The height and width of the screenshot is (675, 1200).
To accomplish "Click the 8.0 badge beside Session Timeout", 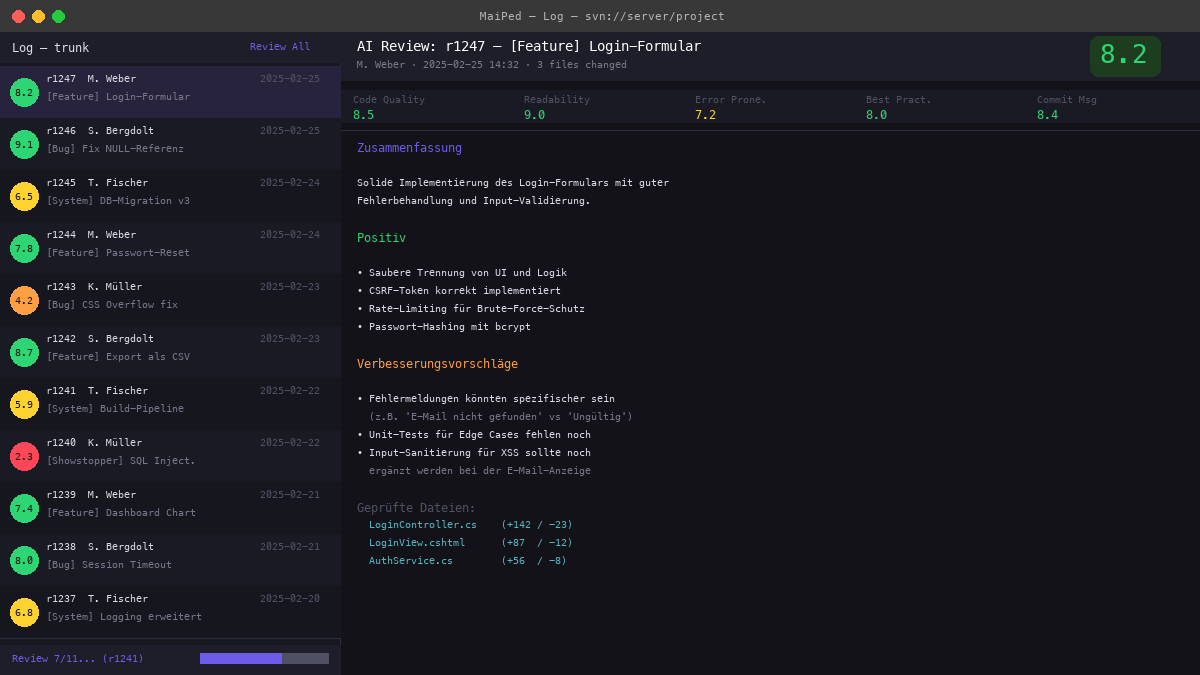I will [x=24, y=560].
